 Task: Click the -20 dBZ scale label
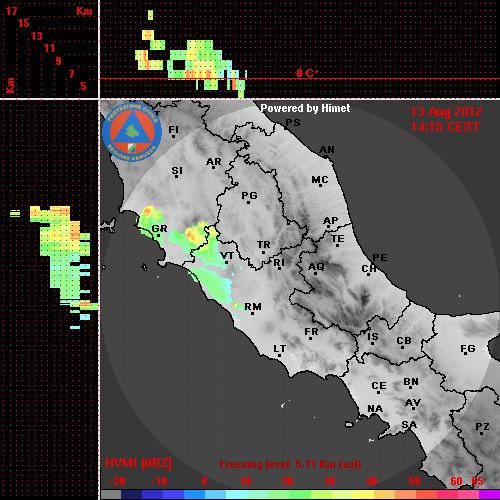pos(117,481)
